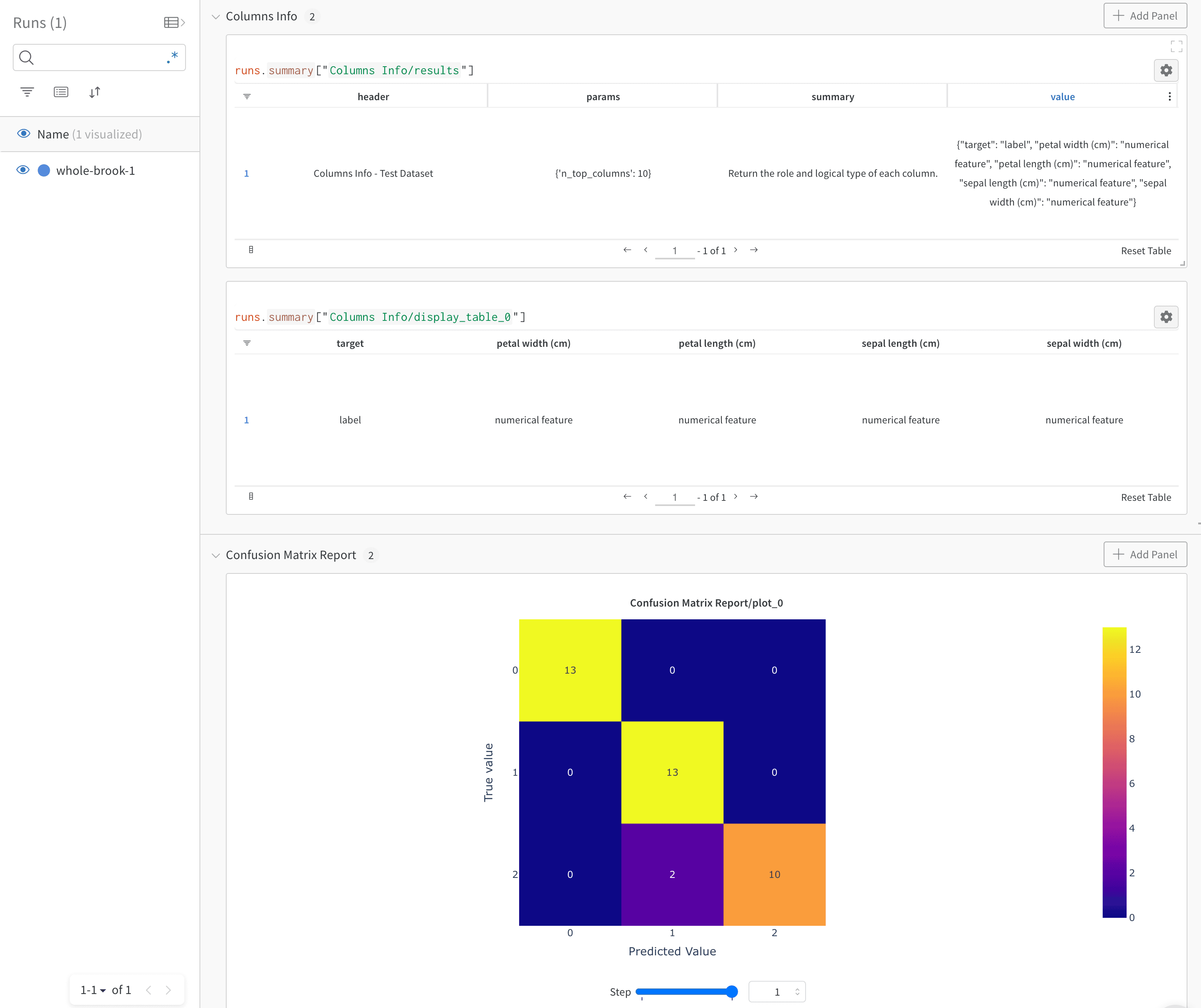Click the sepal length (cm) column header
The image size is (1201, 1008).
(901, 343)
